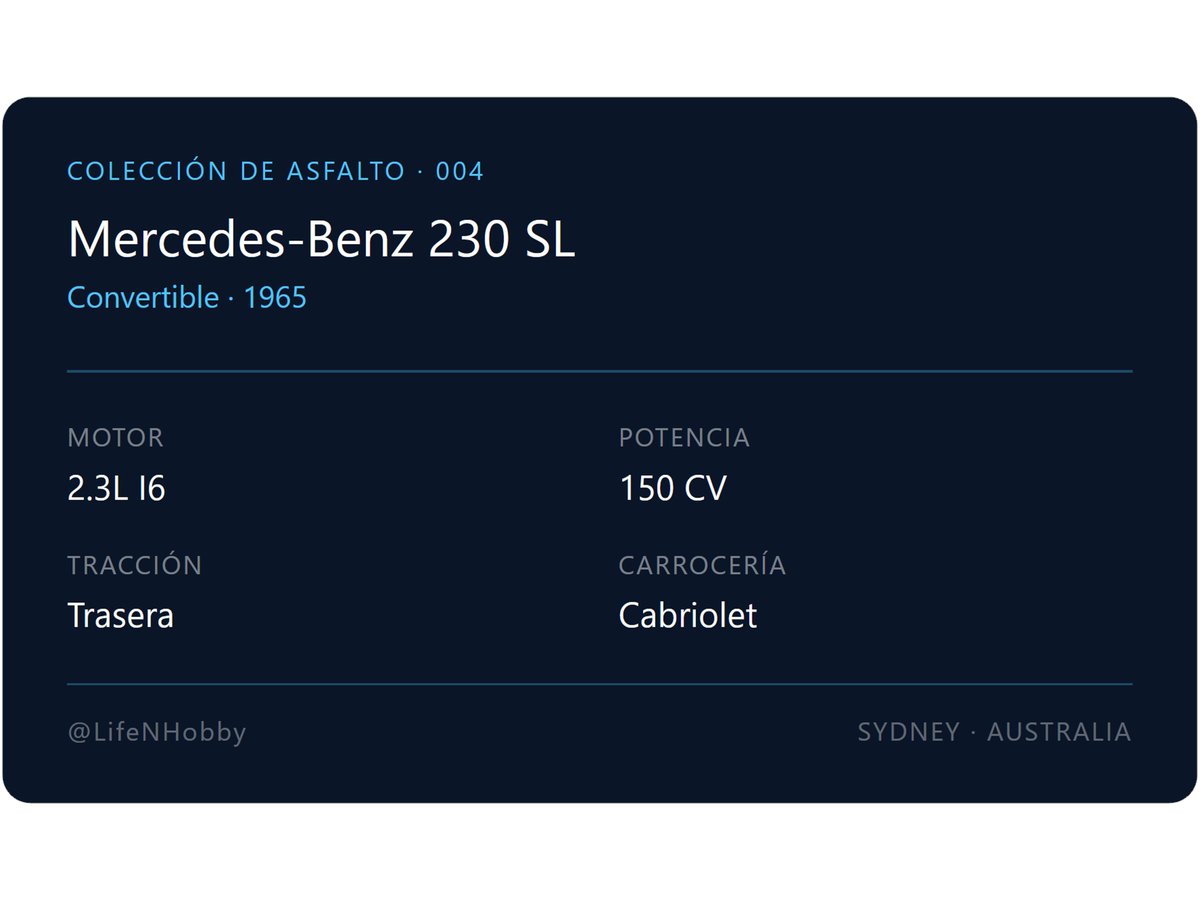Click the SYDNEY · AUSTRALIA location text

pyautogui.click(x=994, y=732)
